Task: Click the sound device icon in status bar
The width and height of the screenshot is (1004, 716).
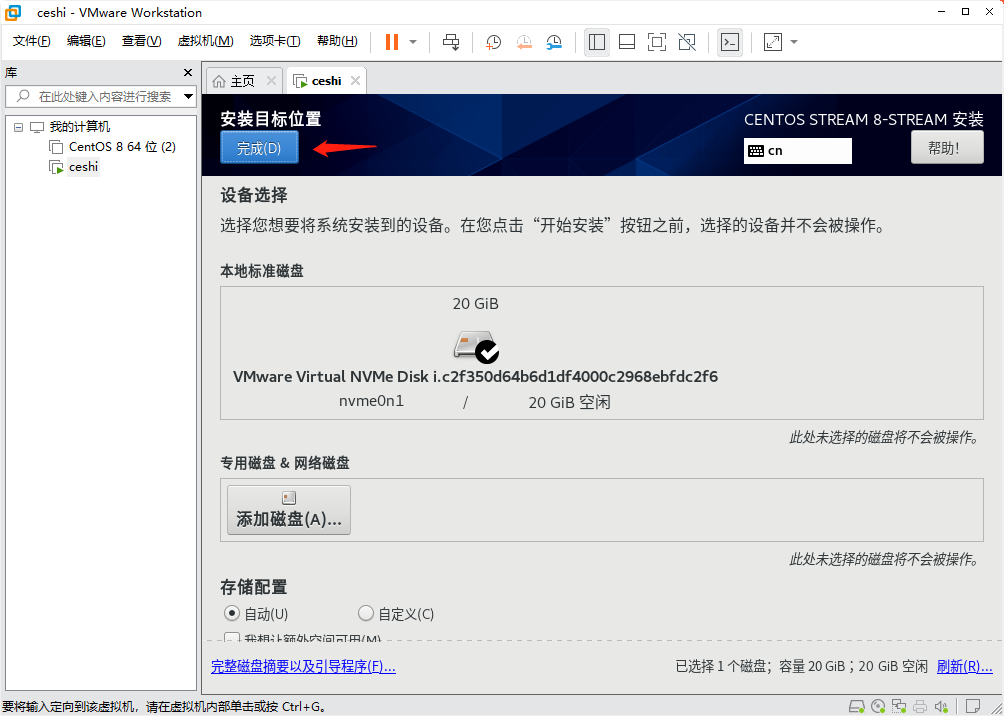Action: pos(942,706)
